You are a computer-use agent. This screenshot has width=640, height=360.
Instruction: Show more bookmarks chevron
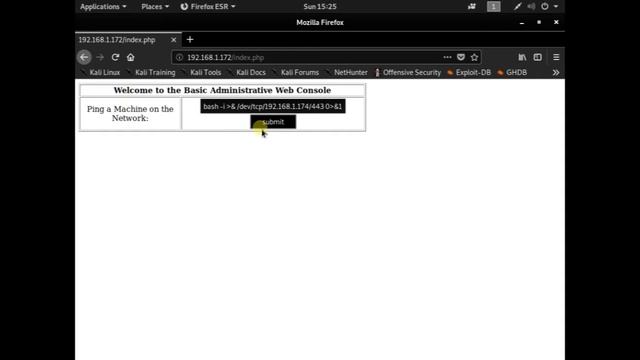coord(556,73)
